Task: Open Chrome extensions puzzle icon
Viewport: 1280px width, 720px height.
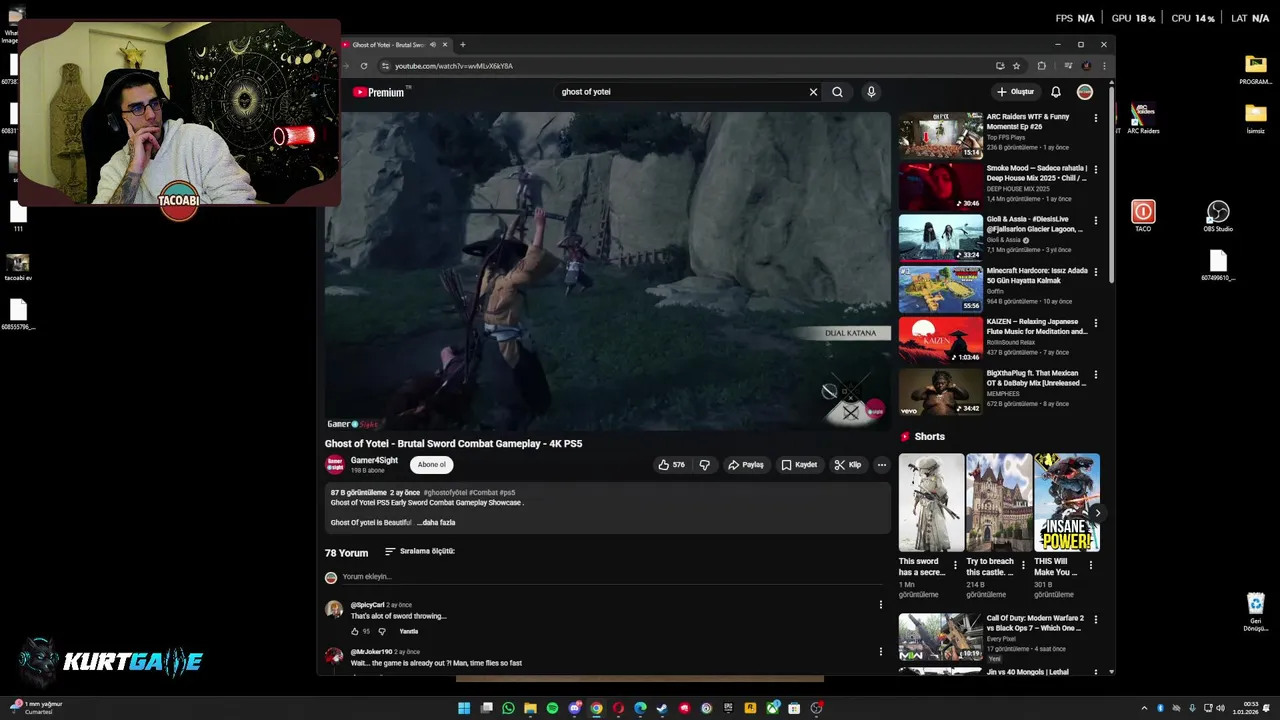Action: point(1041,66)
